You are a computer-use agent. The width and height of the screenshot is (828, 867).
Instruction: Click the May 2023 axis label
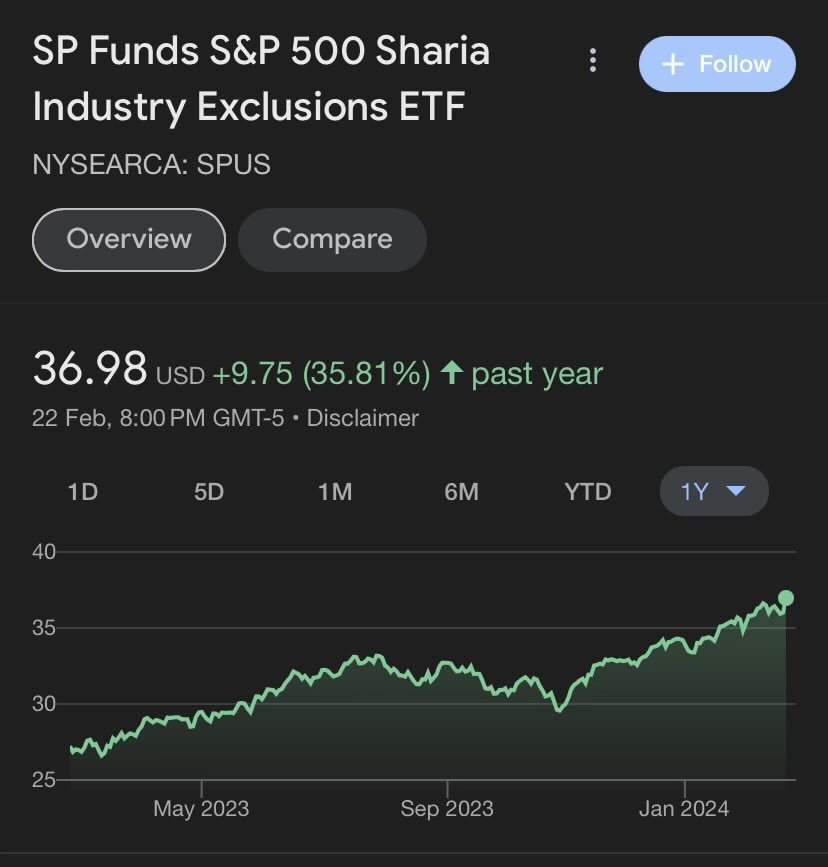pyautogui.click(x=201, y=808)
